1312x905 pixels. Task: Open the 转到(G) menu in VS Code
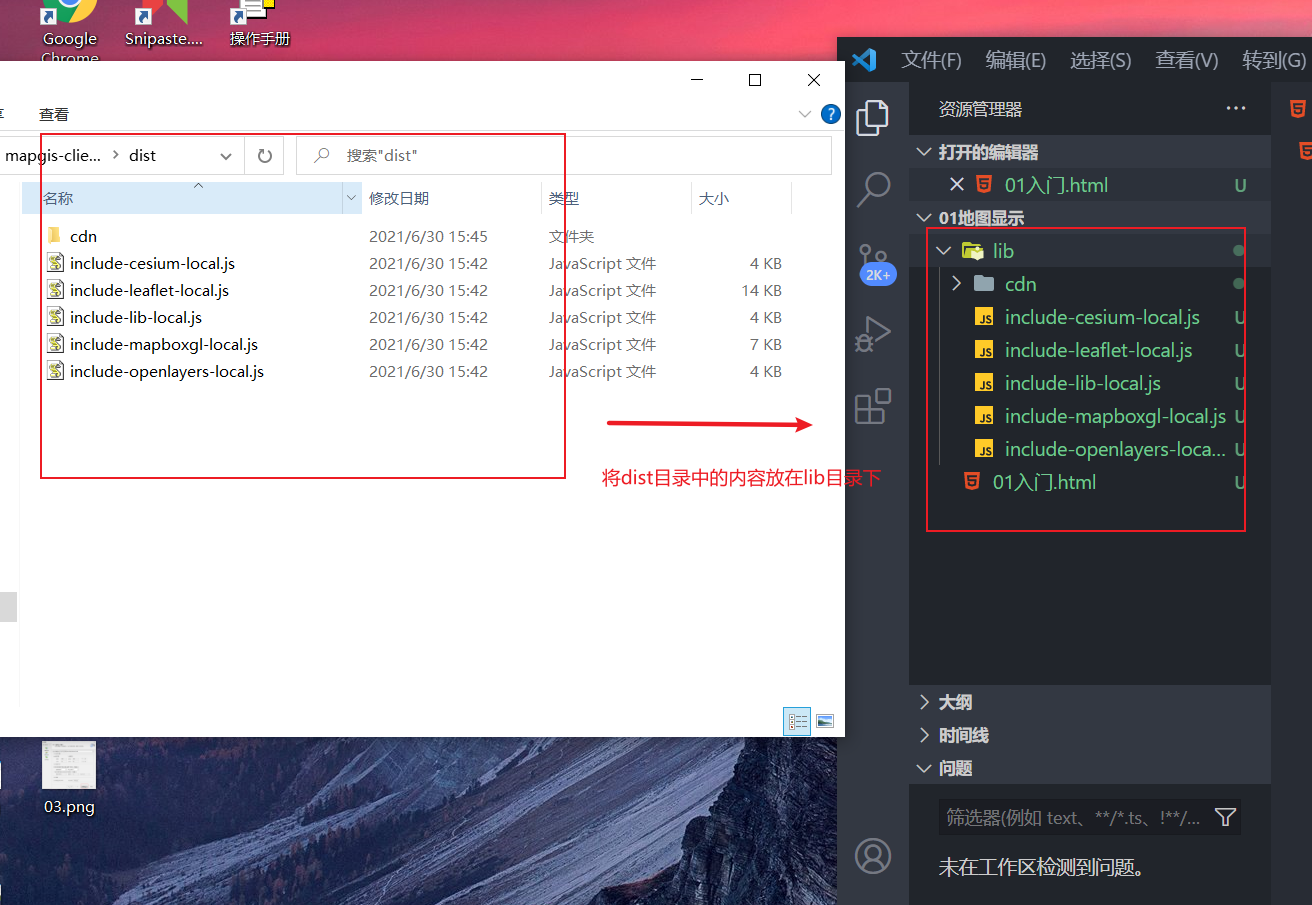(1274, 60)
